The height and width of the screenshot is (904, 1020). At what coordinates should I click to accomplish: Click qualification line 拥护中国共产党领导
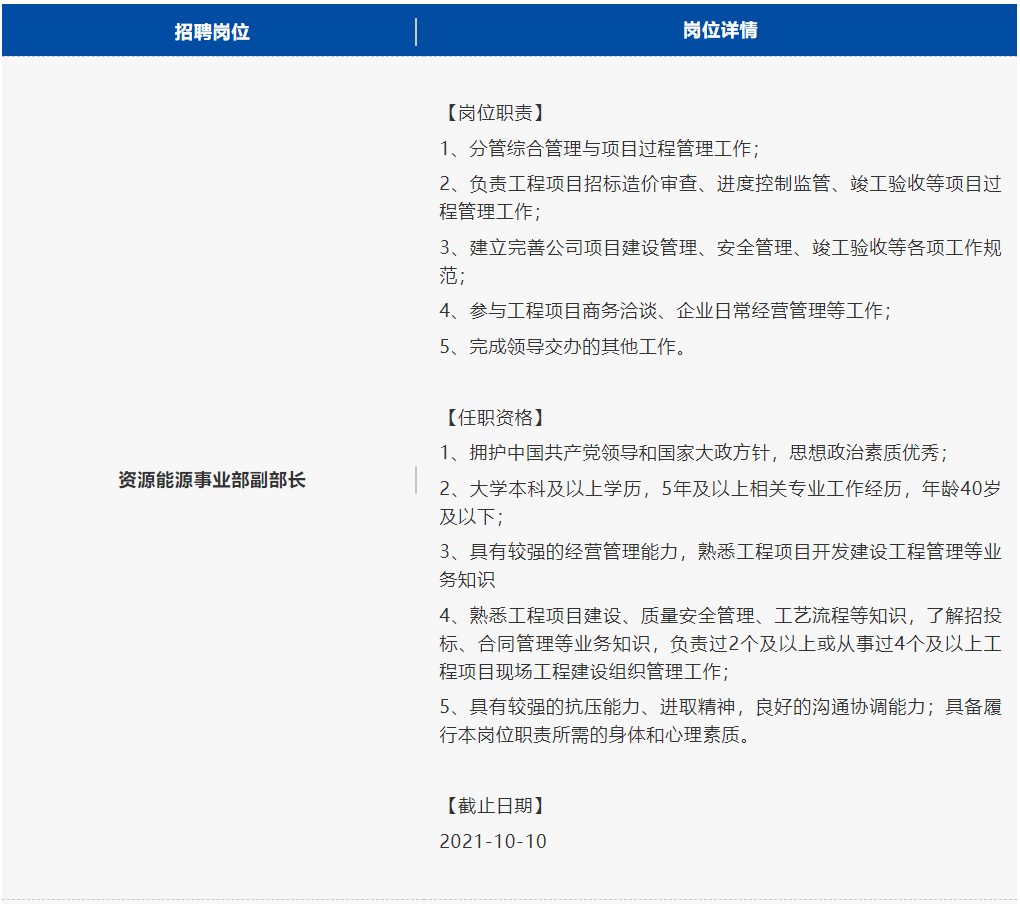coord(693,453)
